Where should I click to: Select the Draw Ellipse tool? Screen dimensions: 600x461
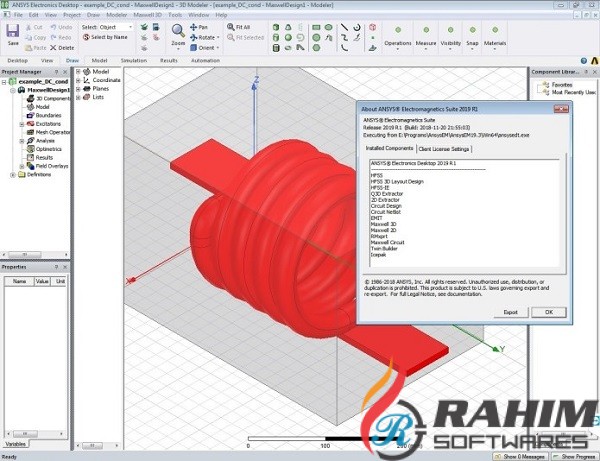click(328, 27)
